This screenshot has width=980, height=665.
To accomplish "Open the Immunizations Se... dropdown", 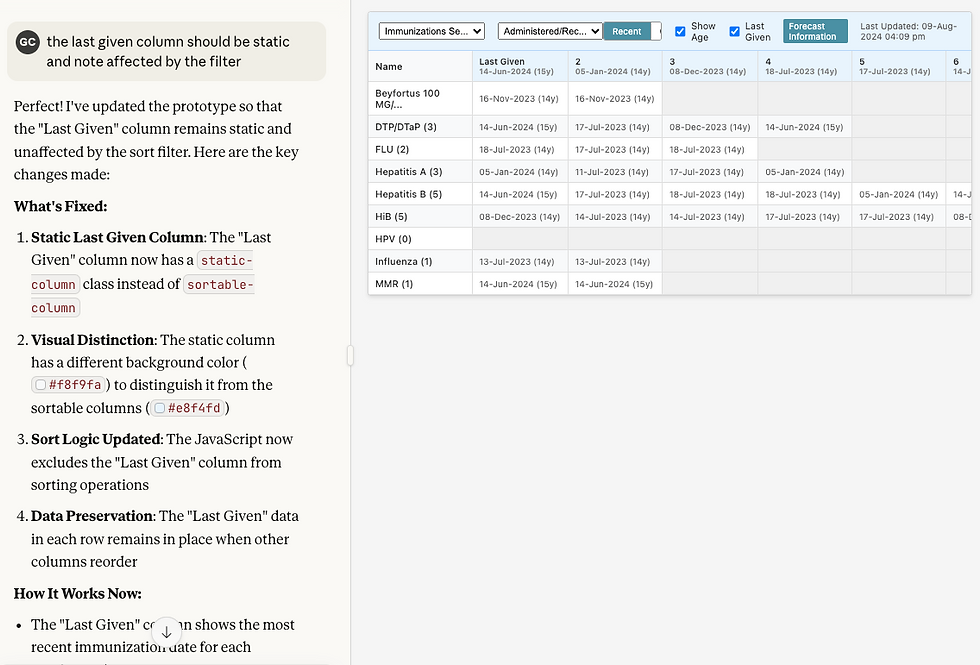I will point(431,31).
